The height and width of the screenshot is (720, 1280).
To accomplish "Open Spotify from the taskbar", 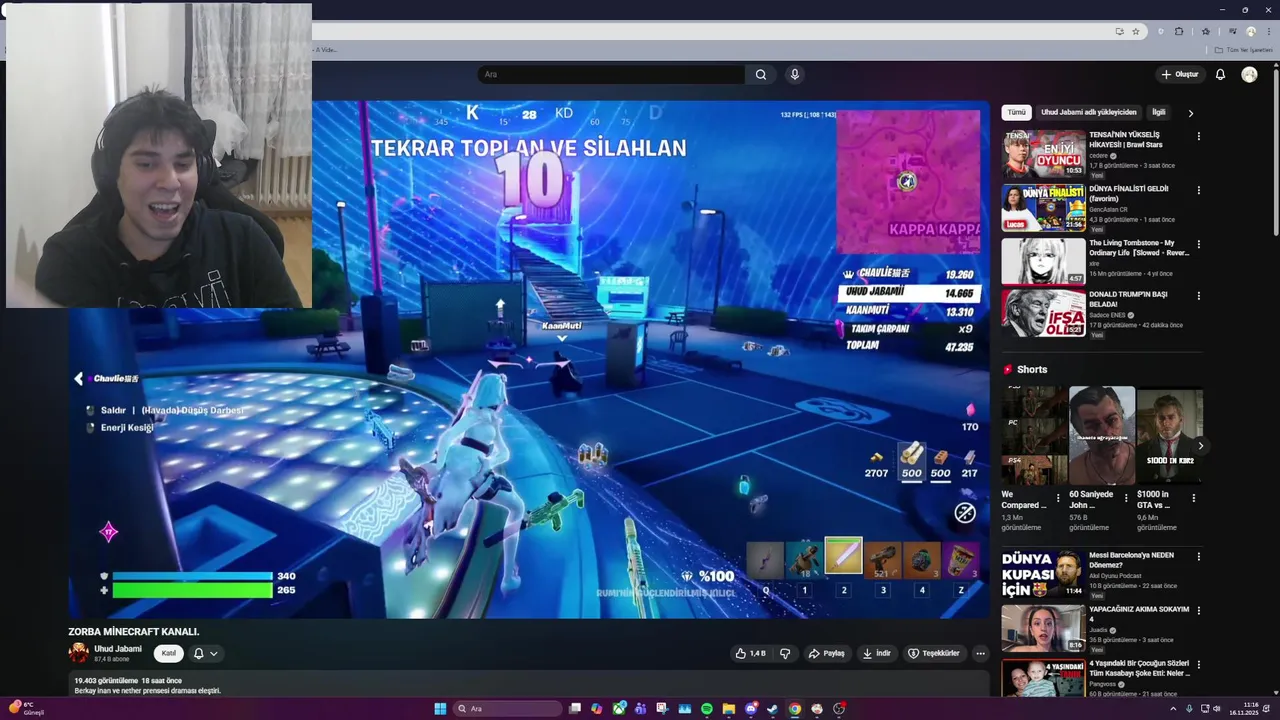I will [707, 708].
